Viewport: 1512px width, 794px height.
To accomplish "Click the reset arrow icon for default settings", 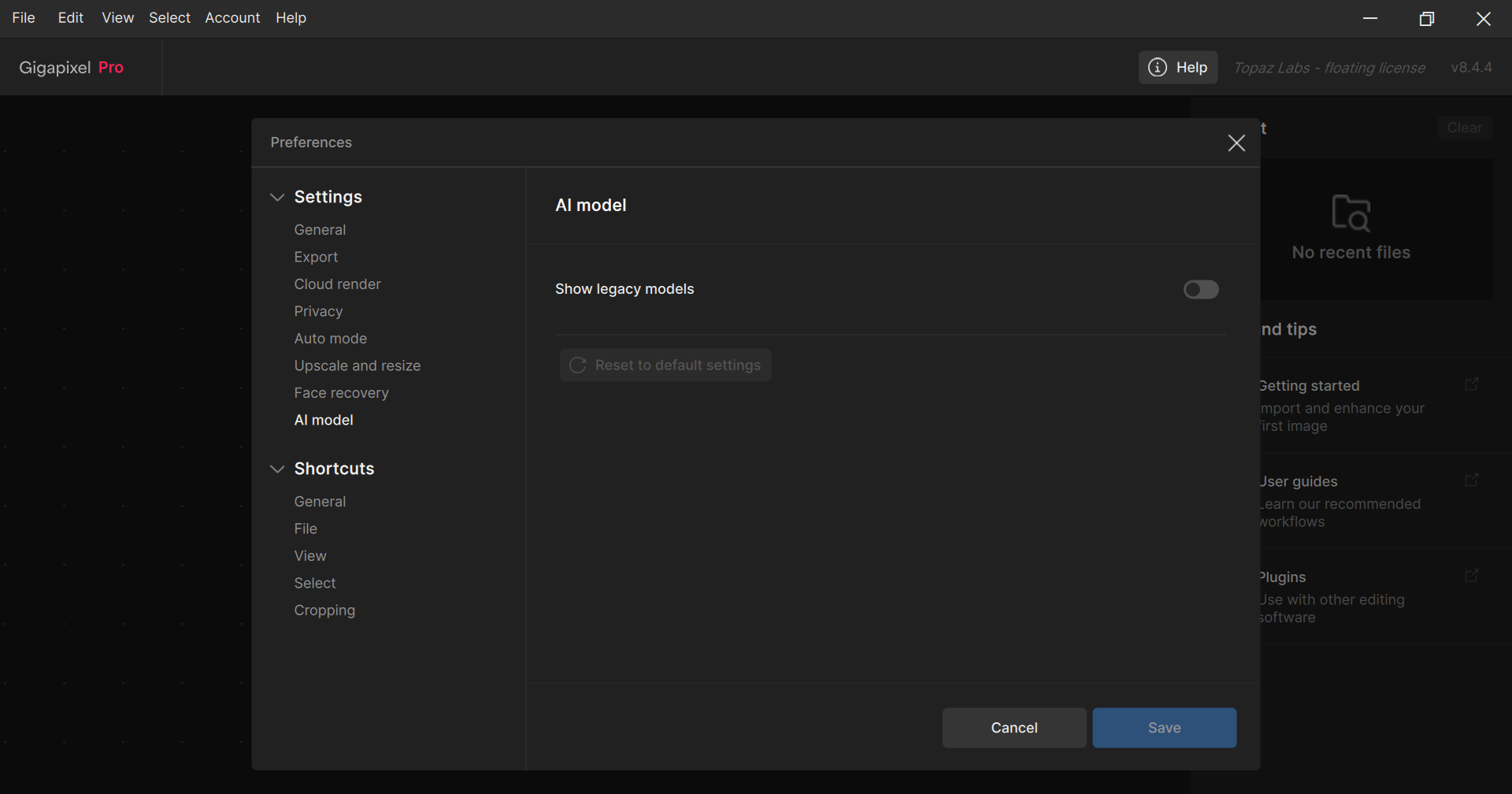I will [x=577, y=365].
